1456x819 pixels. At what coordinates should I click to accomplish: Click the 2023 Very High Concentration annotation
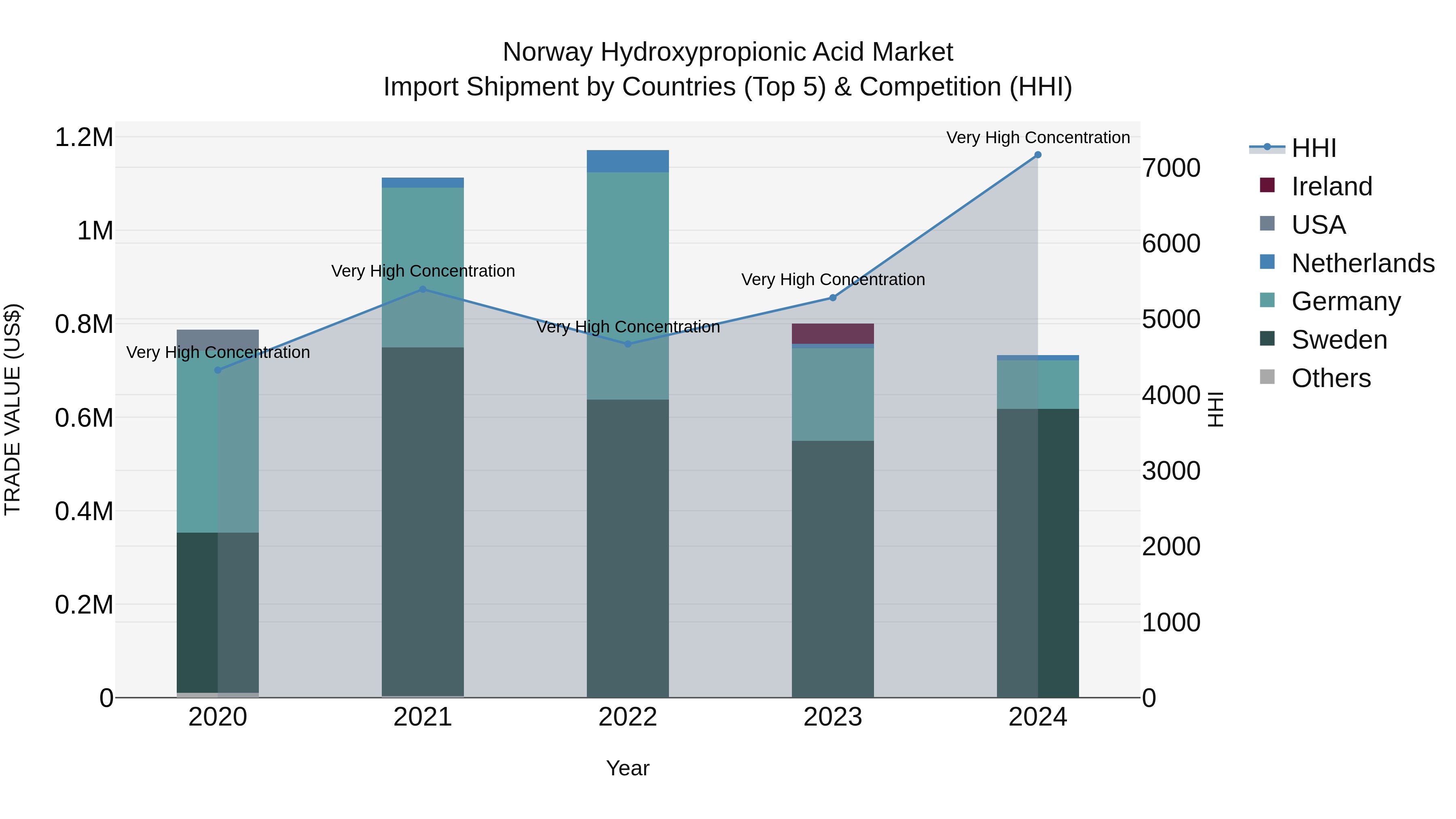pyautogui.click(x=833, y=279)
